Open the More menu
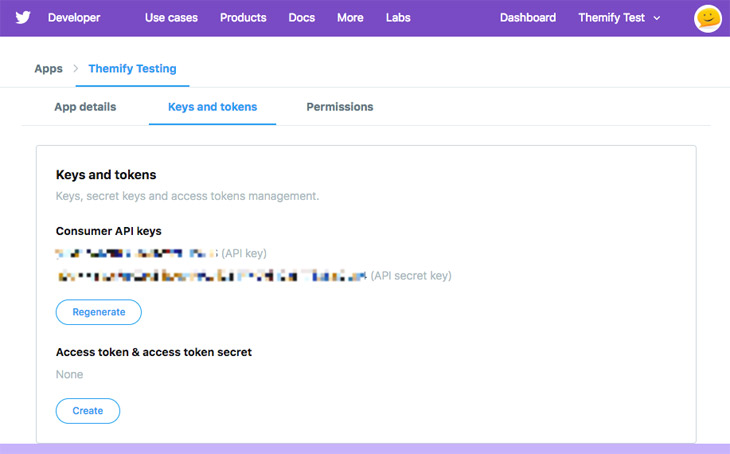Screen dimensions: 730x454 pyautogui.click(x=350, y=18)
